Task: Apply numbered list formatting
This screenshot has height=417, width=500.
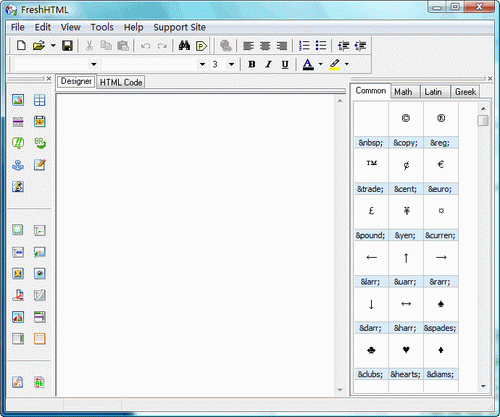Action: [304, 46]
